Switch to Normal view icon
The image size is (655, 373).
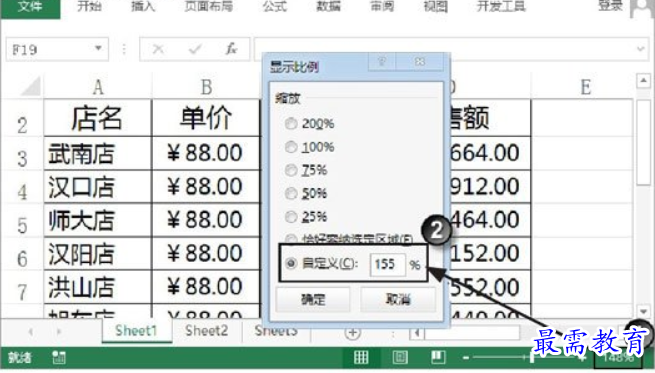click(361, 357)
